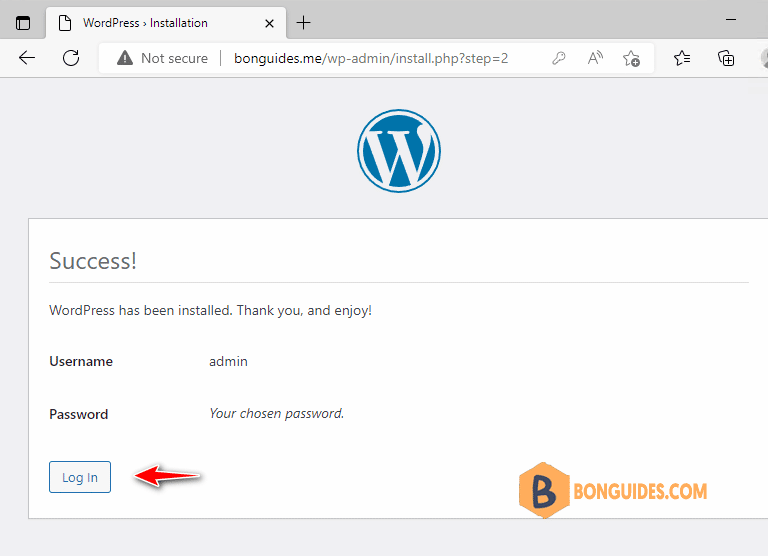Click the Not secure label
768x556 pixels.
[x=174, y=58]
